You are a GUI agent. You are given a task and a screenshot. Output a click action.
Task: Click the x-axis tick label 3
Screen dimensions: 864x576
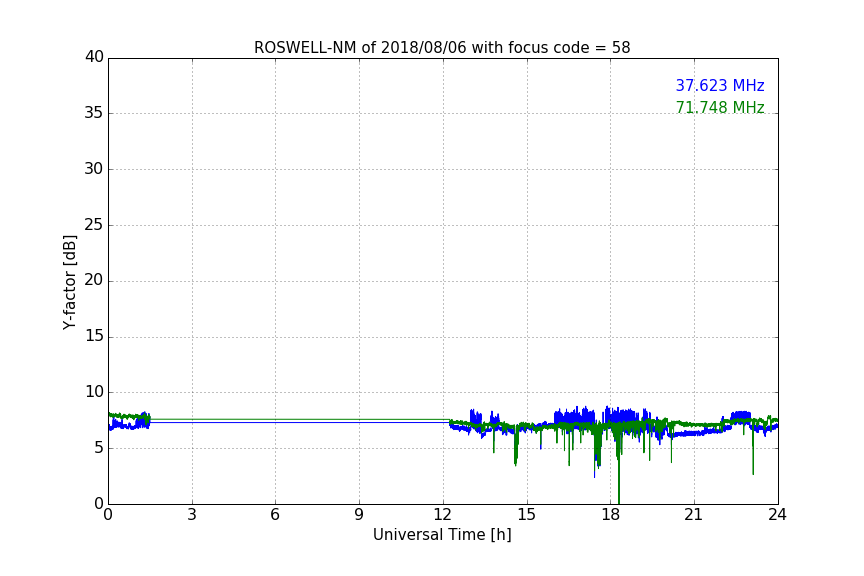pyautogui.click(x=191, y=515)
